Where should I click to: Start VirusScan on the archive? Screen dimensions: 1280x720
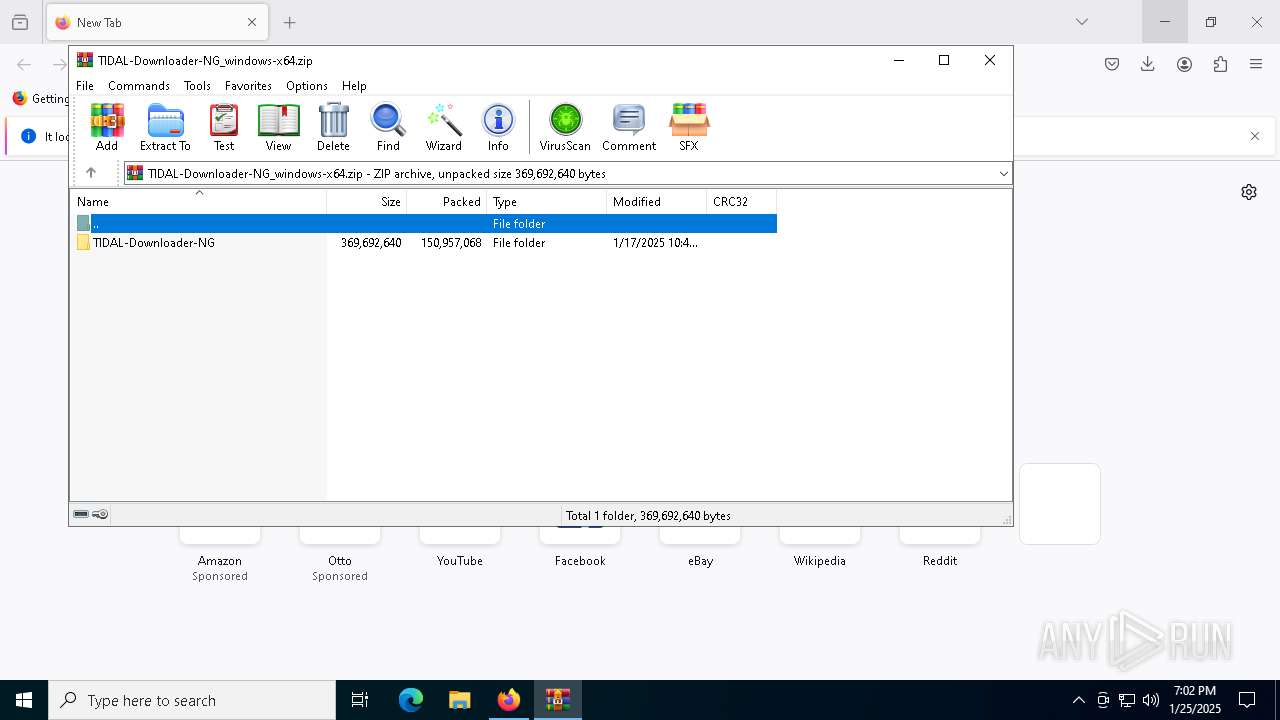tap(565, 127)
